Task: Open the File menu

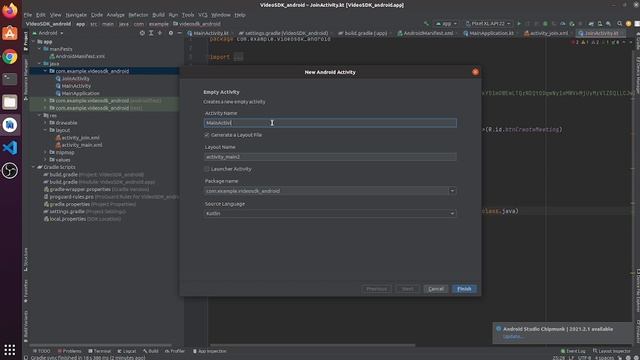Action: click(x=28, y=15)
